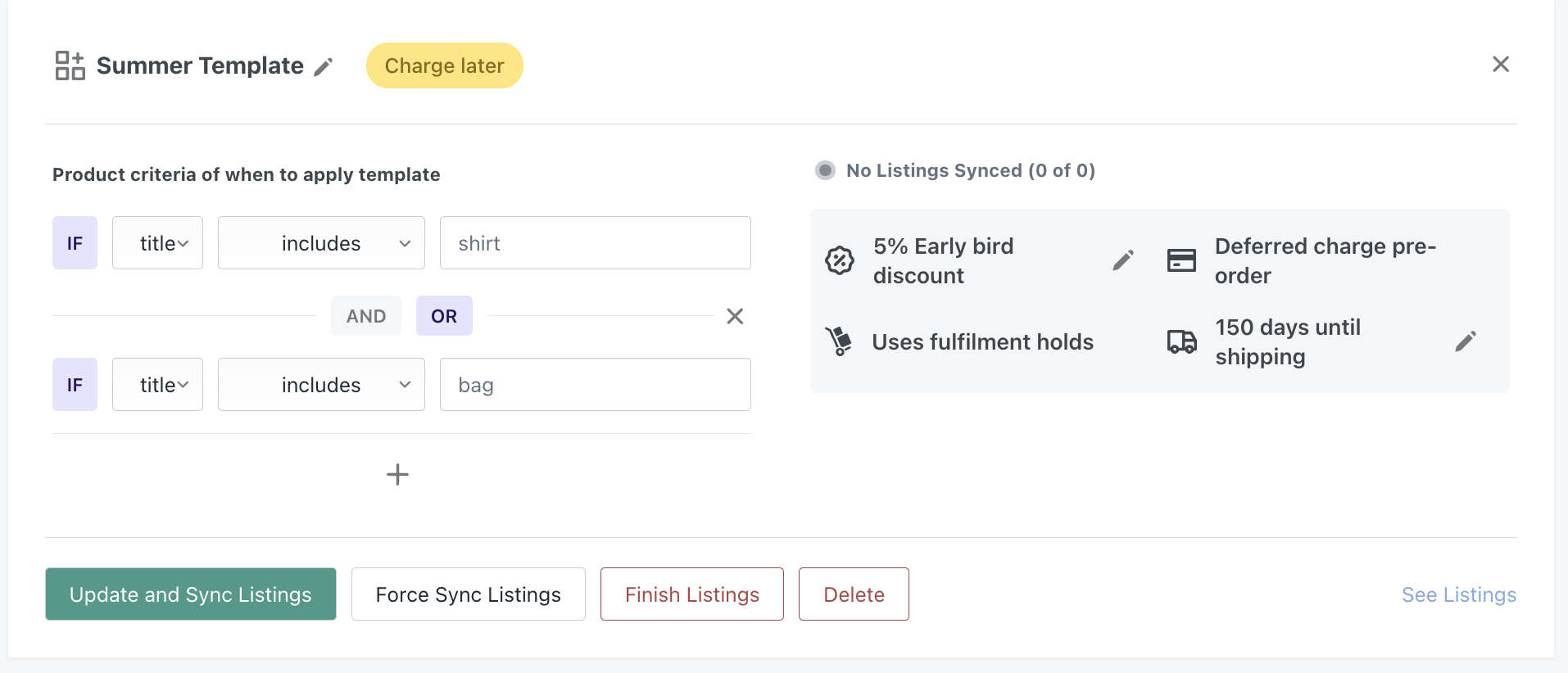Edit the 150 days until shipping setting
The height and width of the screenshot is (673, 1568).
pyautogui.click(x=1466, y=341)
